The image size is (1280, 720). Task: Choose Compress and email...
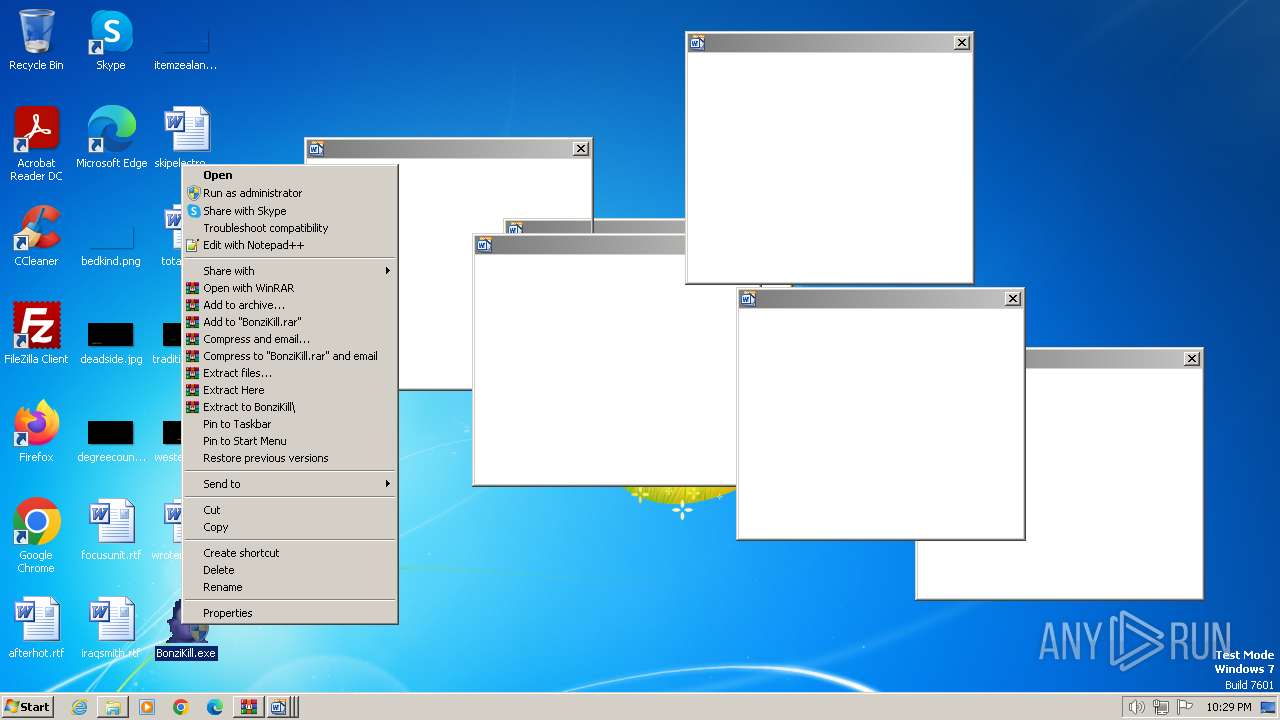pos(290,339)
